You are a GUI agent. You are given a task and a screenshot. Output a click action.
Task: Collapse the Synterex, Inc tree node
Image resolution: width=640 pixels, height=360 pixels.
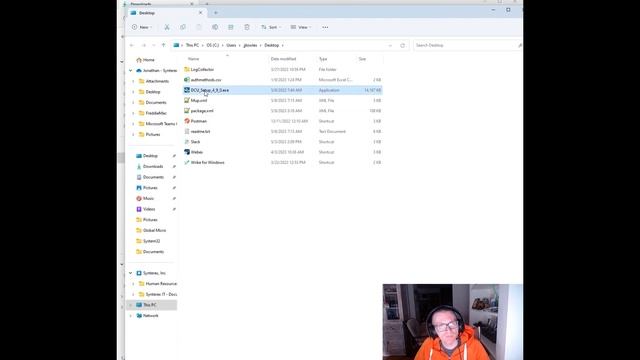[x=131, y=273]
